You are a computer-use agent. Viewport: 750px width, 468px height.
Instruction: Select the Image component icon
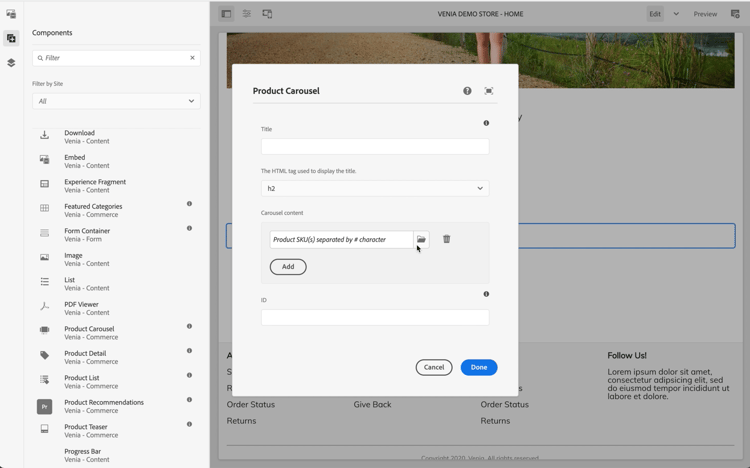44,257
